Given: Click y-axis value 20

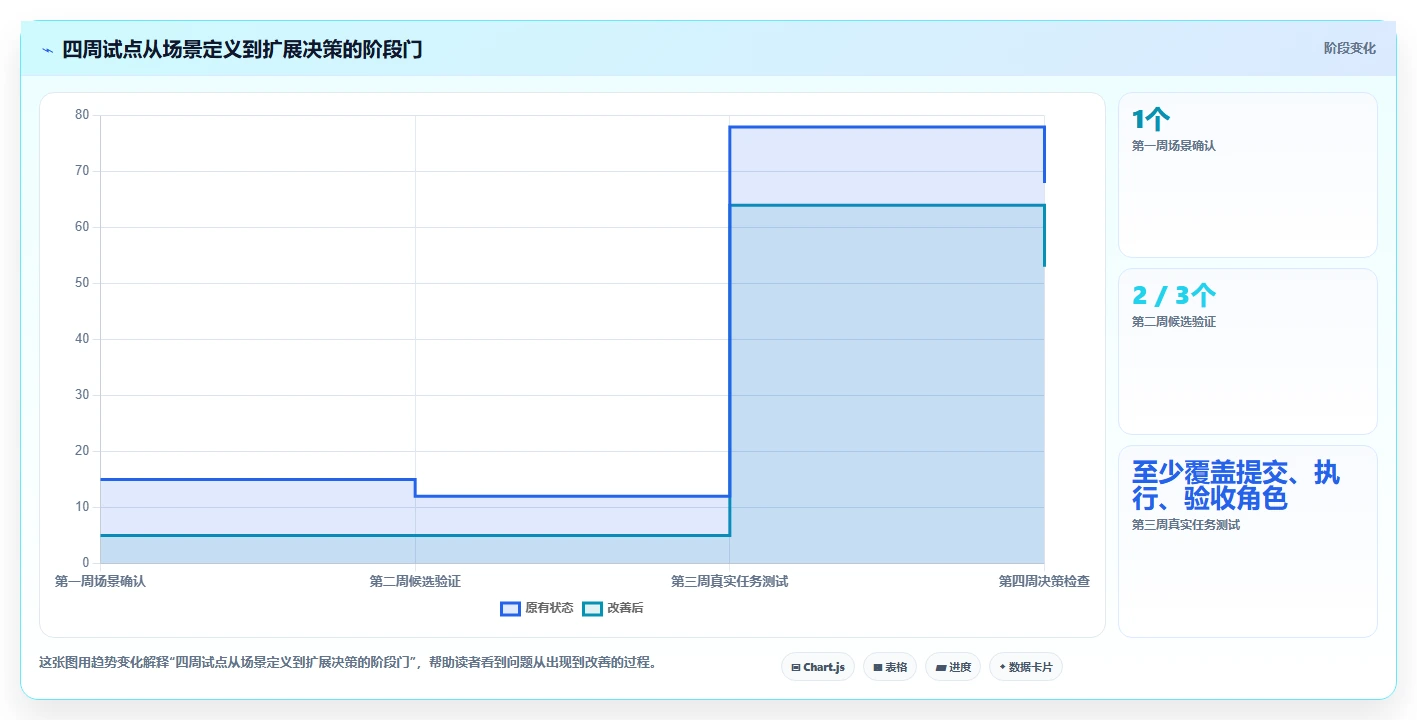Looking at the screenshot, I should point(82,451).
